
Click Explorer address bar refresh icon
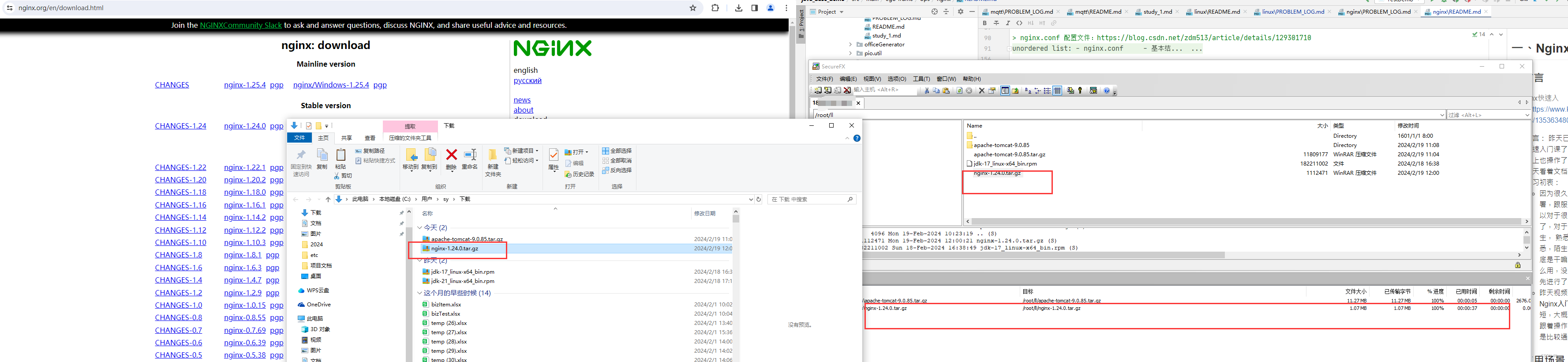(759, 199)
